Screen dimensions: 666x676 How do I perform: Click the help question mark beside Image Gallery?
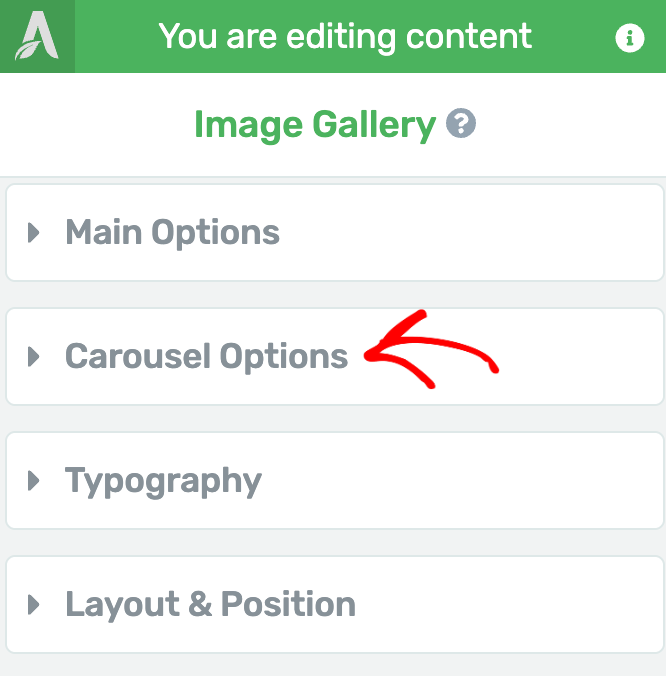[461, 123]
